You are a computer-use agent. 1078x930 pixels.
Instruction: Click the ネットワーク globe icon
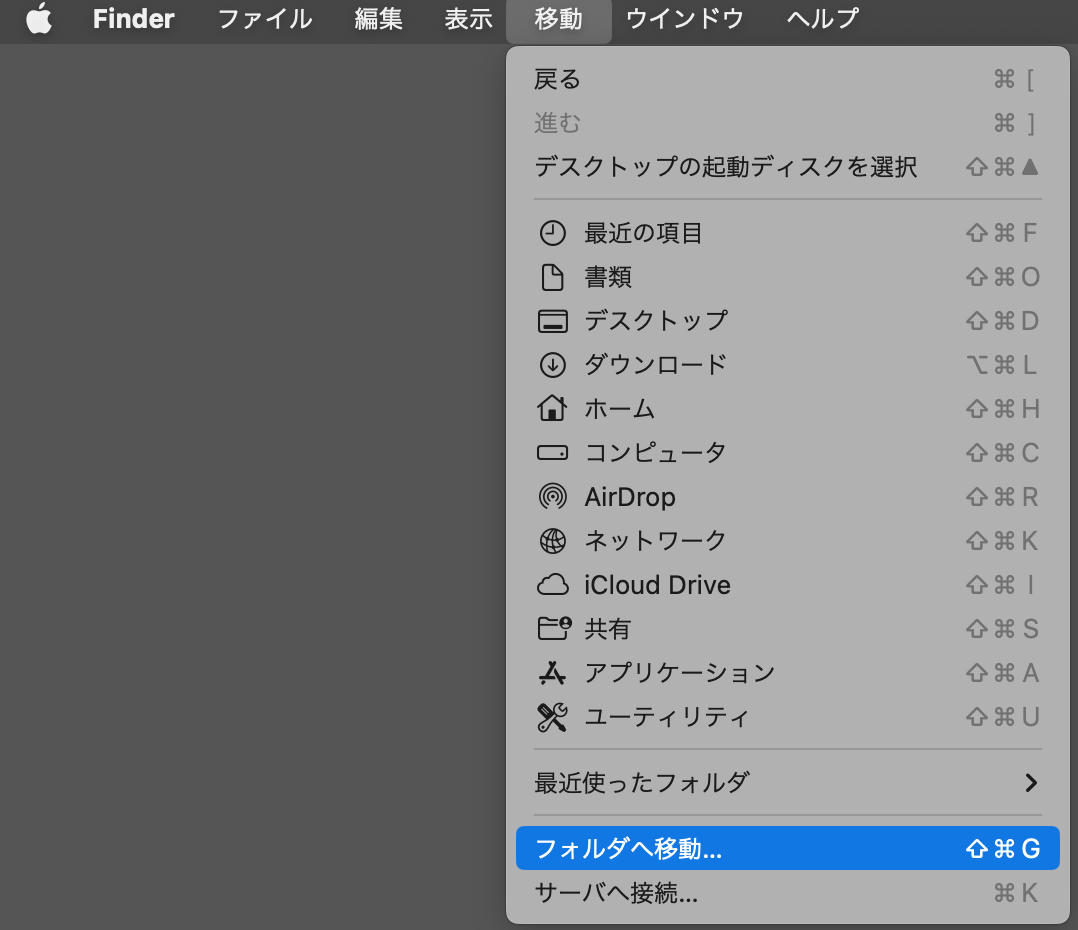(x=552, y=541)
